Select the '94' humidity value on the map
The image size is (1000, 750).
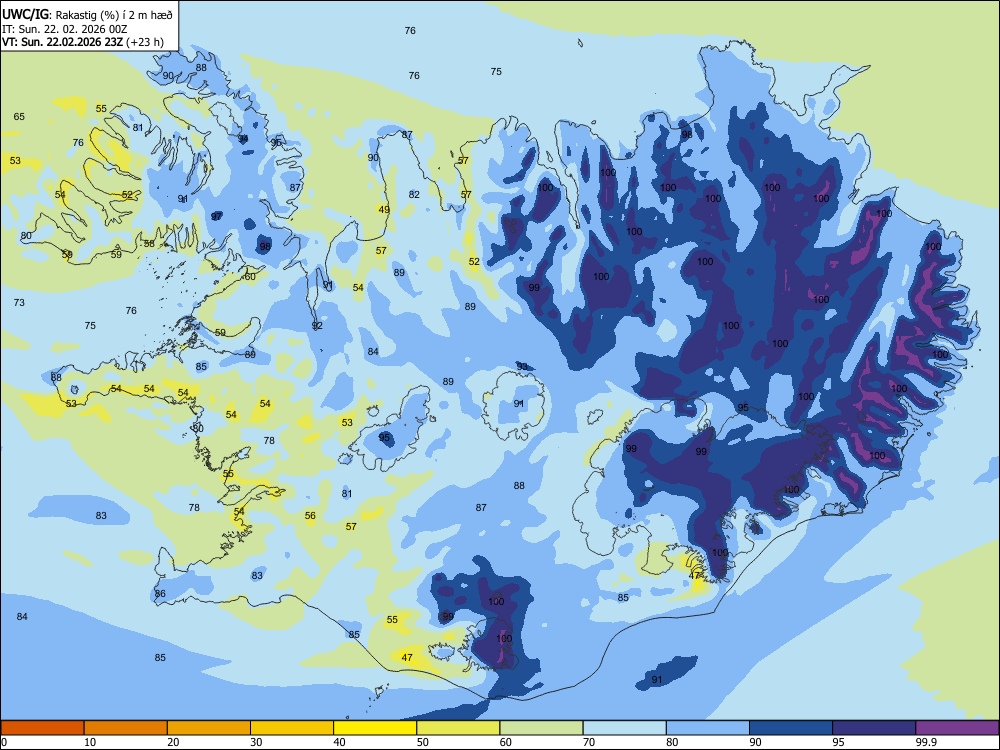tap(243, 138)
